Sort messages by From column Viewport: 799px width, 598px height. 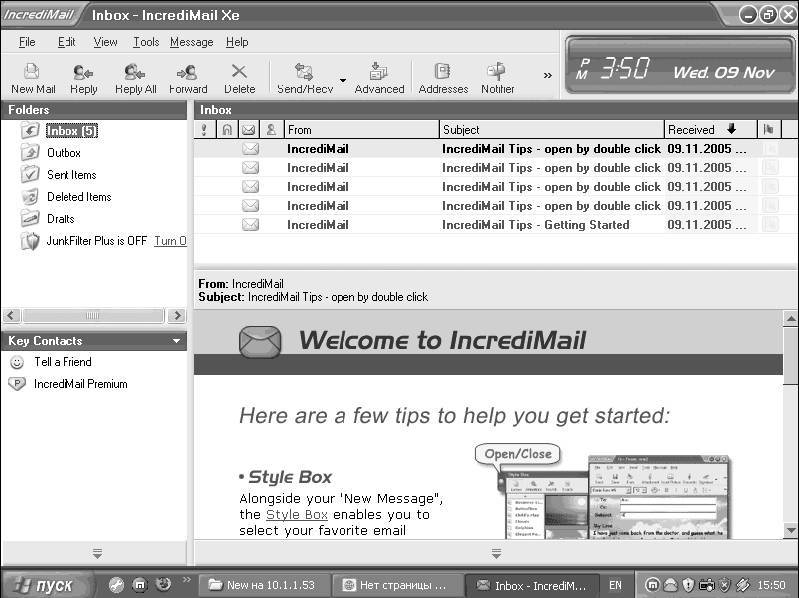pyautogui.click(x=361, y=129)
